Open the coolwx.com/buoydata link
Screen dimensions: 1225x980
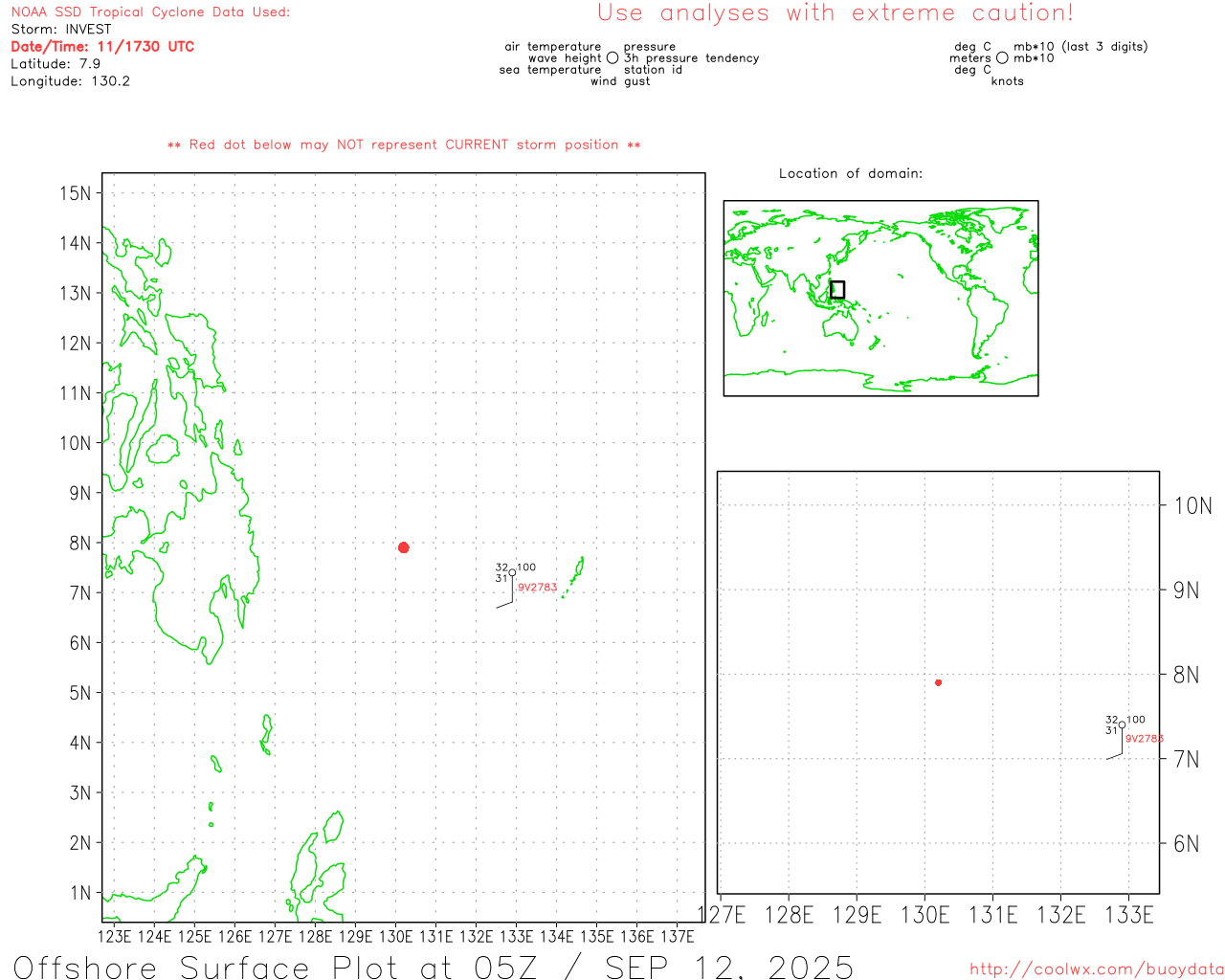1097,969
